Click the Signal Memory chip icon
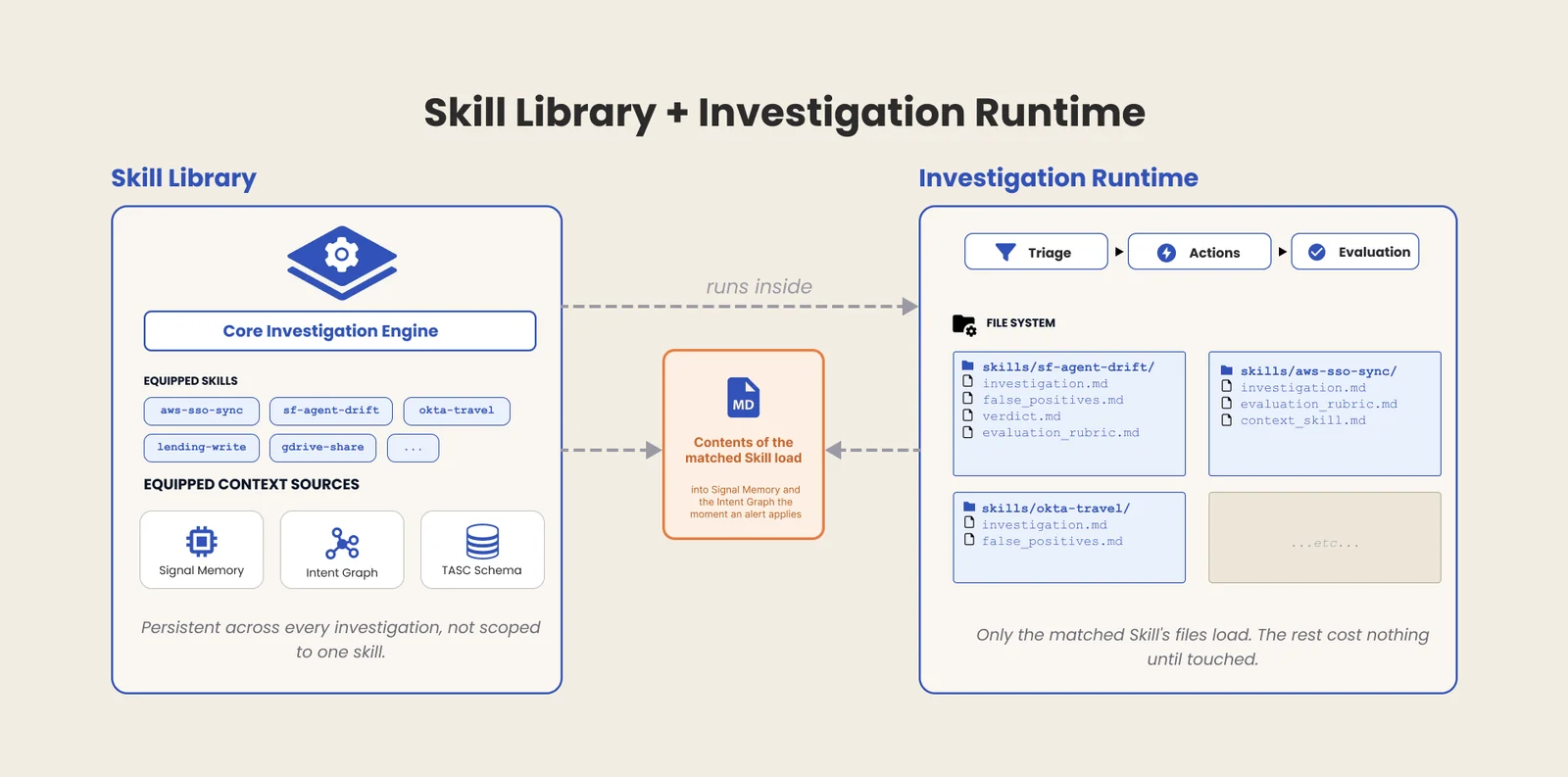1568x777 pixels. (x=202, y=541)
